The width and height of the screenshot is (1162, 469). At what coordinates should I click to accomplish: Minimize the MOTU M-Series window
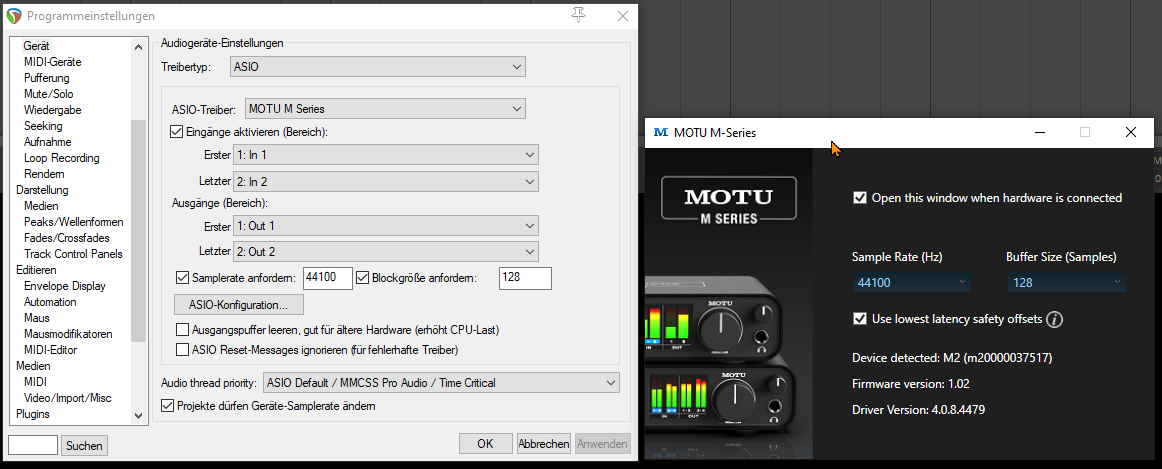tap(1040, 133)
